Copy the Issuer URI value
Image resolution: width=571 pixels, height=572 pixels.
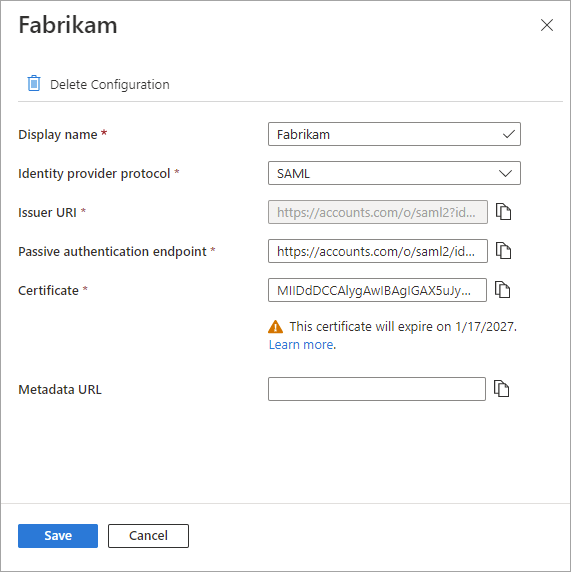[x=504, y=212]
